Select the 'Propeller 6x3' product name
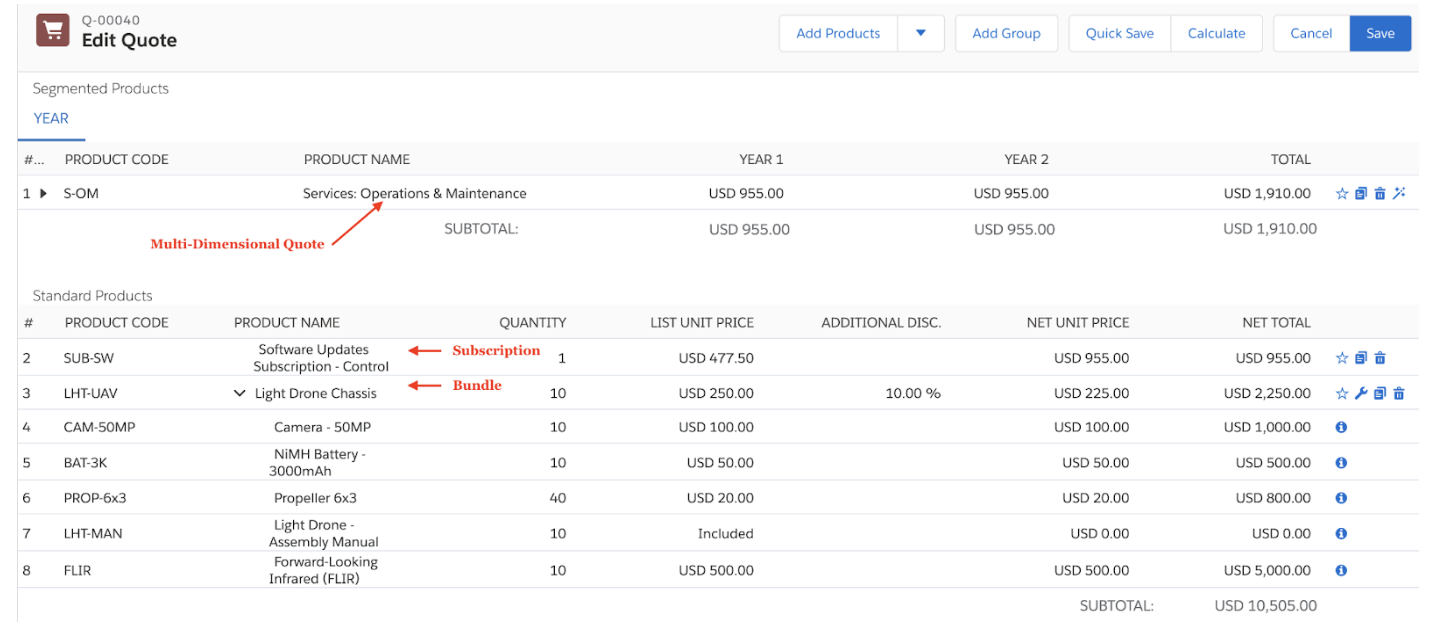This screenshot has height=636, width=1438. click(x=315, y=498)
